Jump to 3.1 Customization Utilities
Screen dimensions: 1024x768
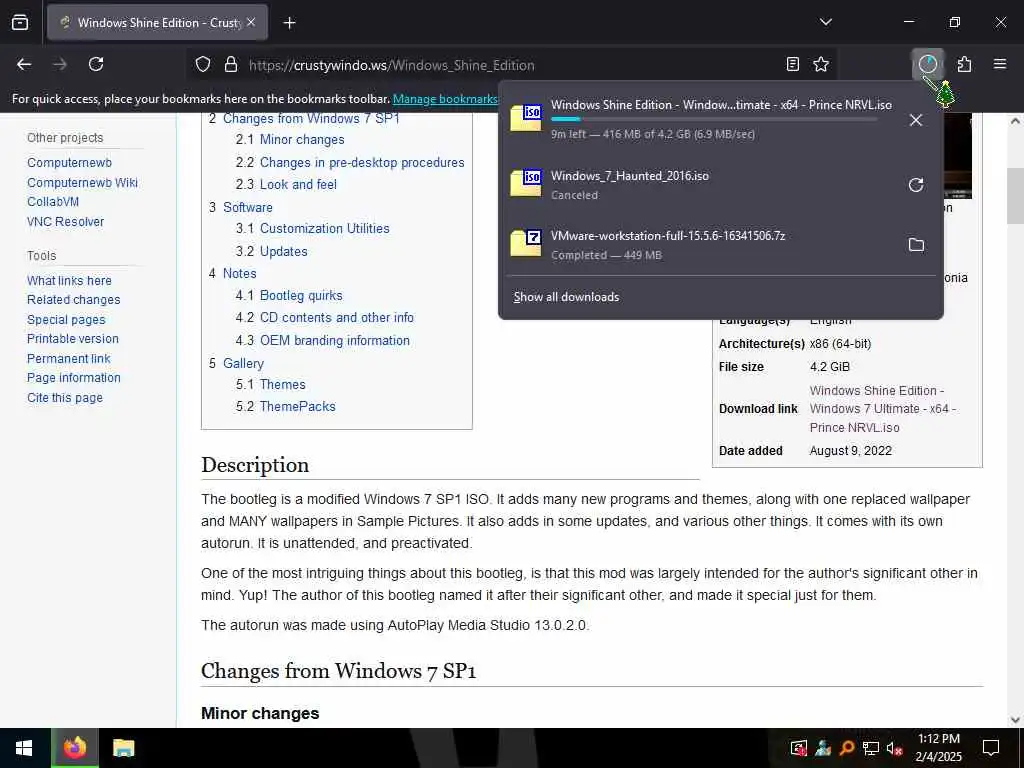coord(313,229)
